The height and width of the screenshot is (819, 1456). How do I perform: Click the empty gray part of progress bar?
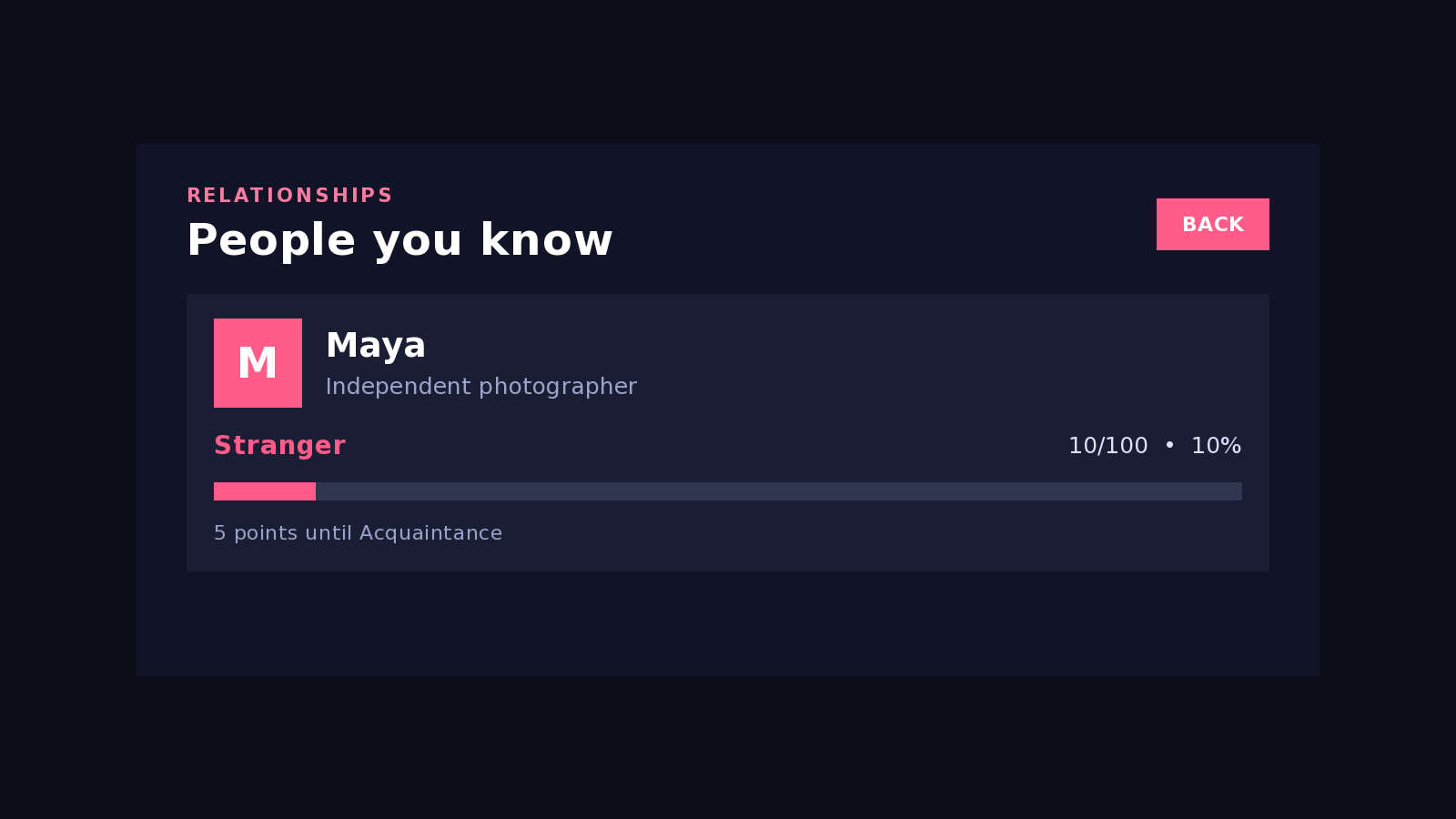point(779,491)
